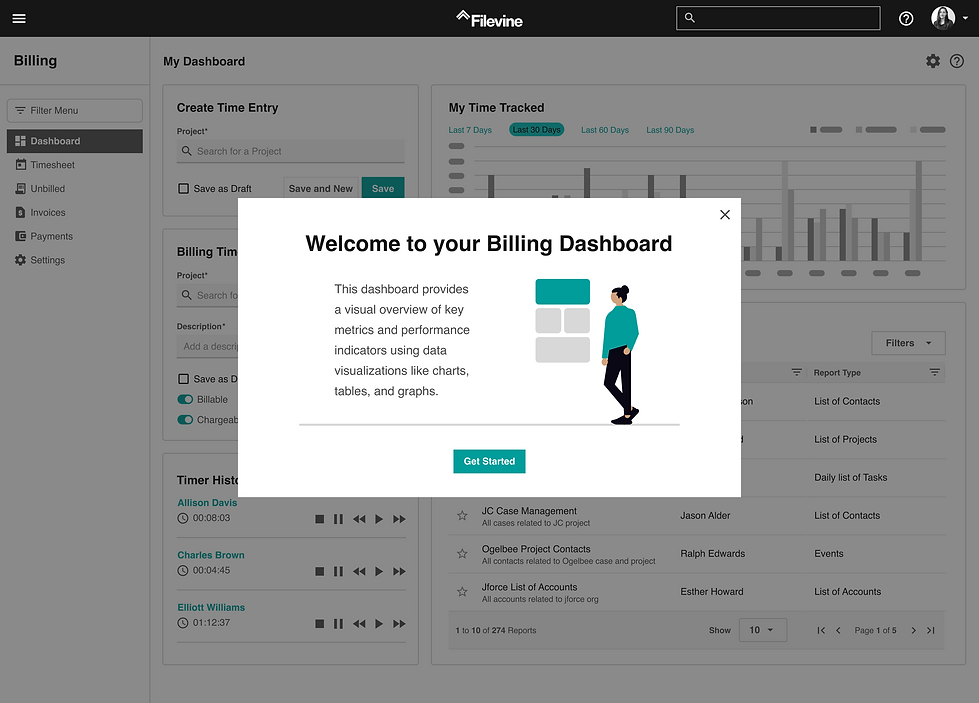Image resolution: width=979 pixels, height=703 pixels.
Task: Go to previous page of reports
Action: [x=839, y=631]
